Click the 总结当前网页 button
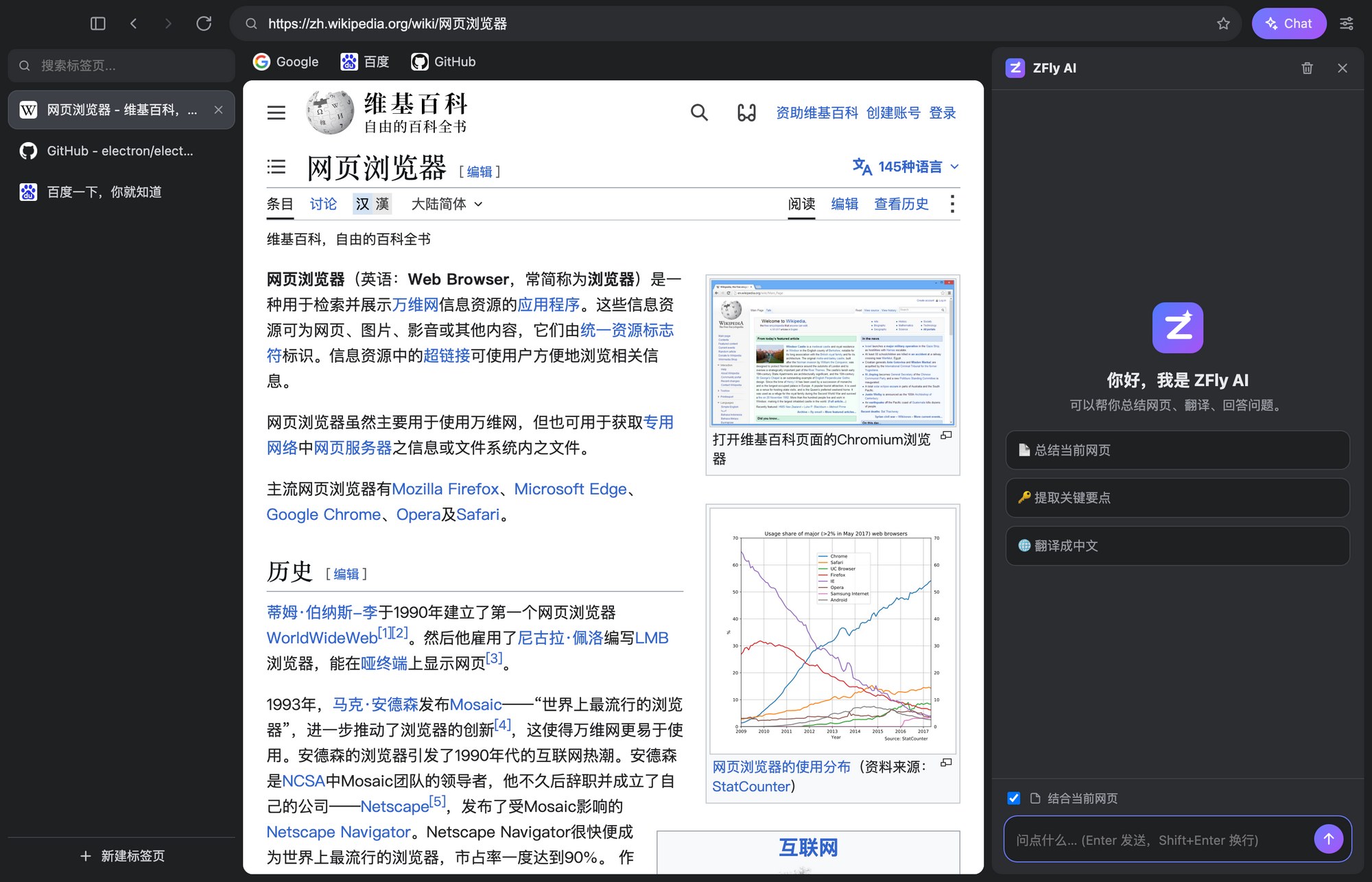 click(1177, 450)
